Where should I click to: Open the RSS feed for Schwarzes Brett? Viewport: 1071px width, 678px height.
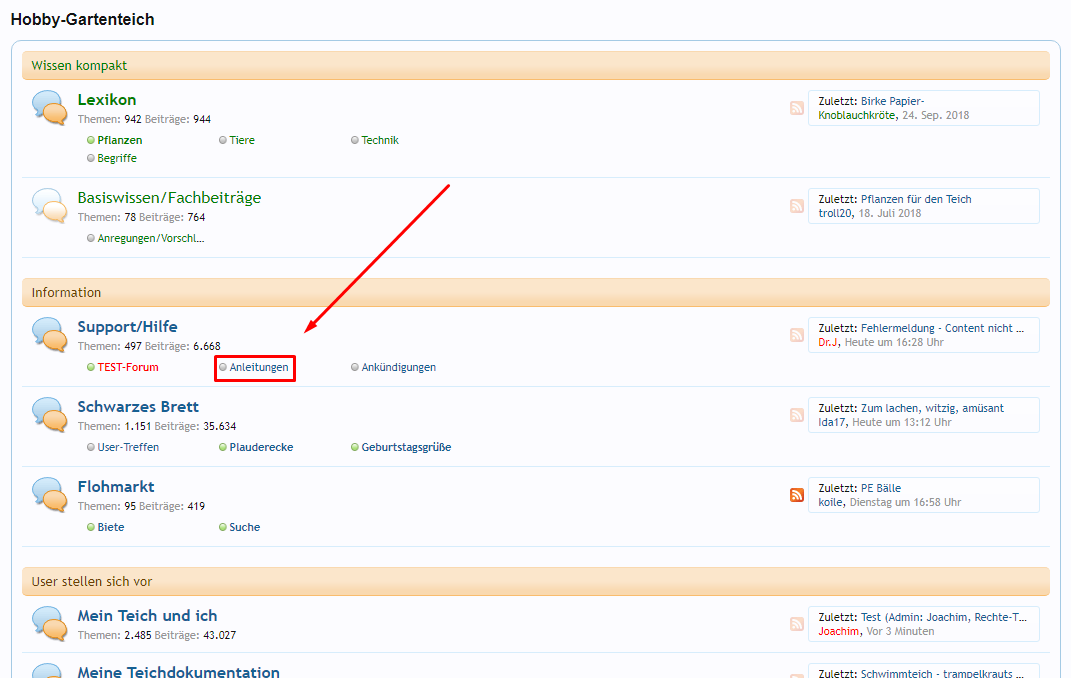(x=796, y=415)
